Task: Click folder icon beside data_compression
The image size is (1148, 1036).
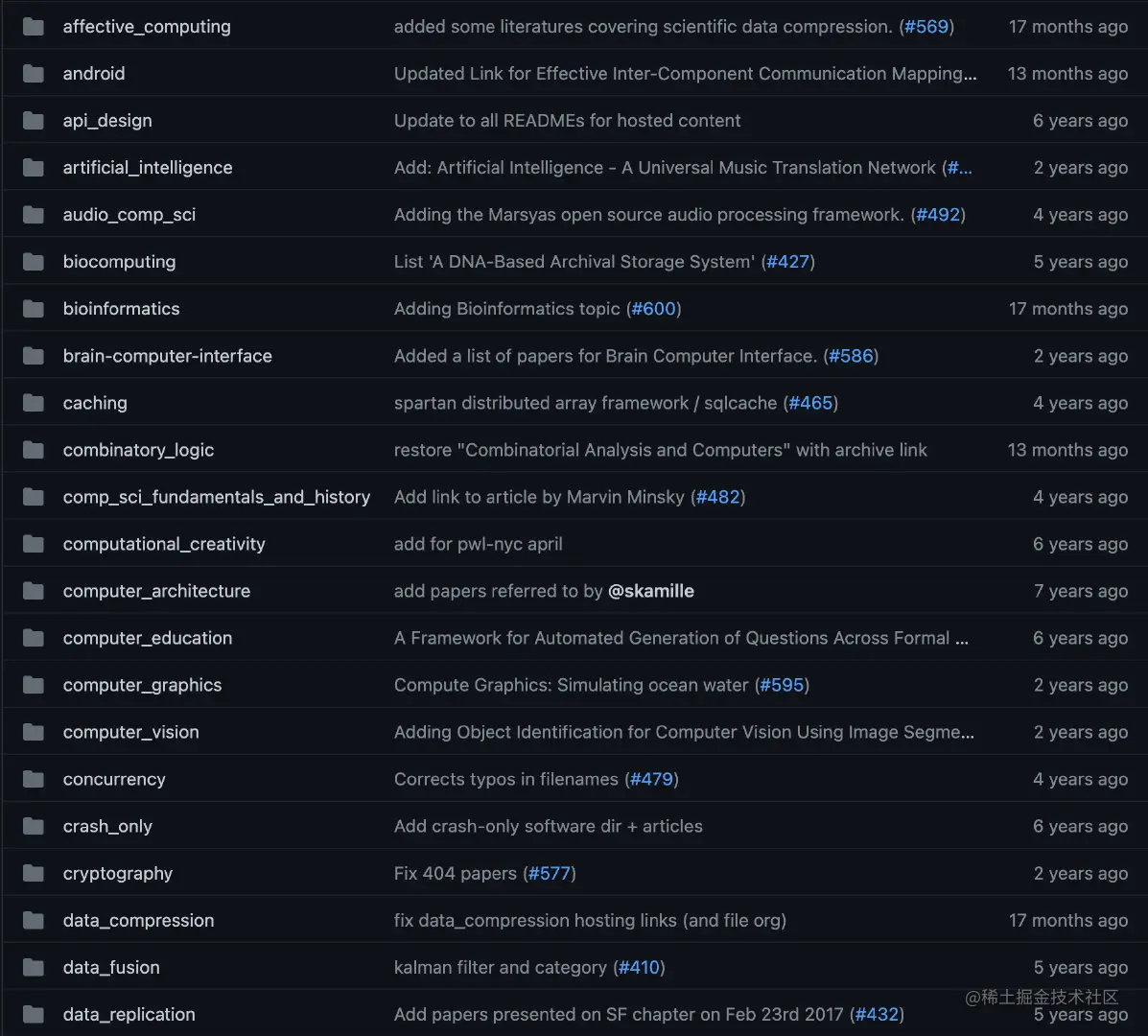Action: (33, 920)
